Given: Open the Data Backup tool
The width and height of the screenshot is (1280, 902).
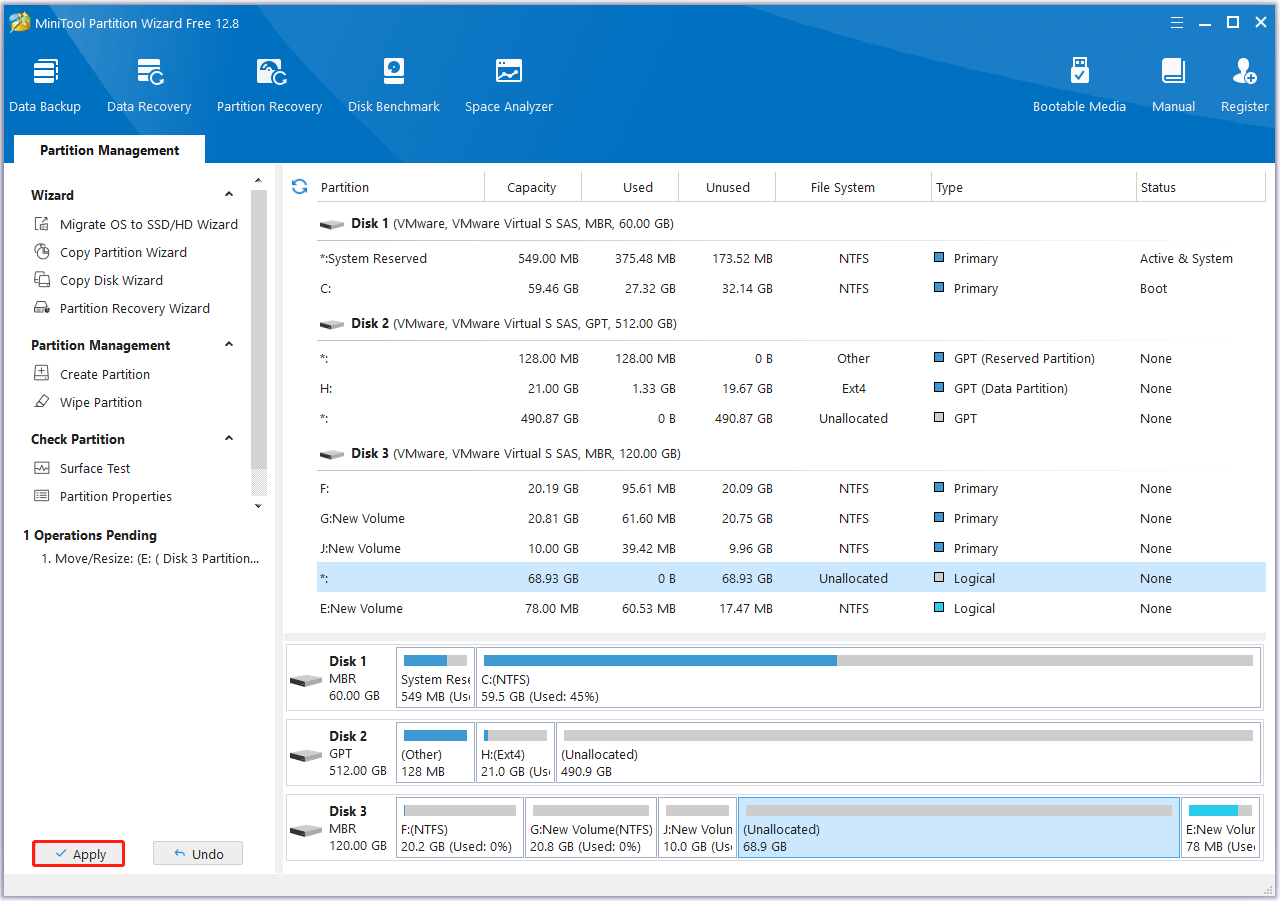Looking at the screenshot, I should [x=45, y=85].
